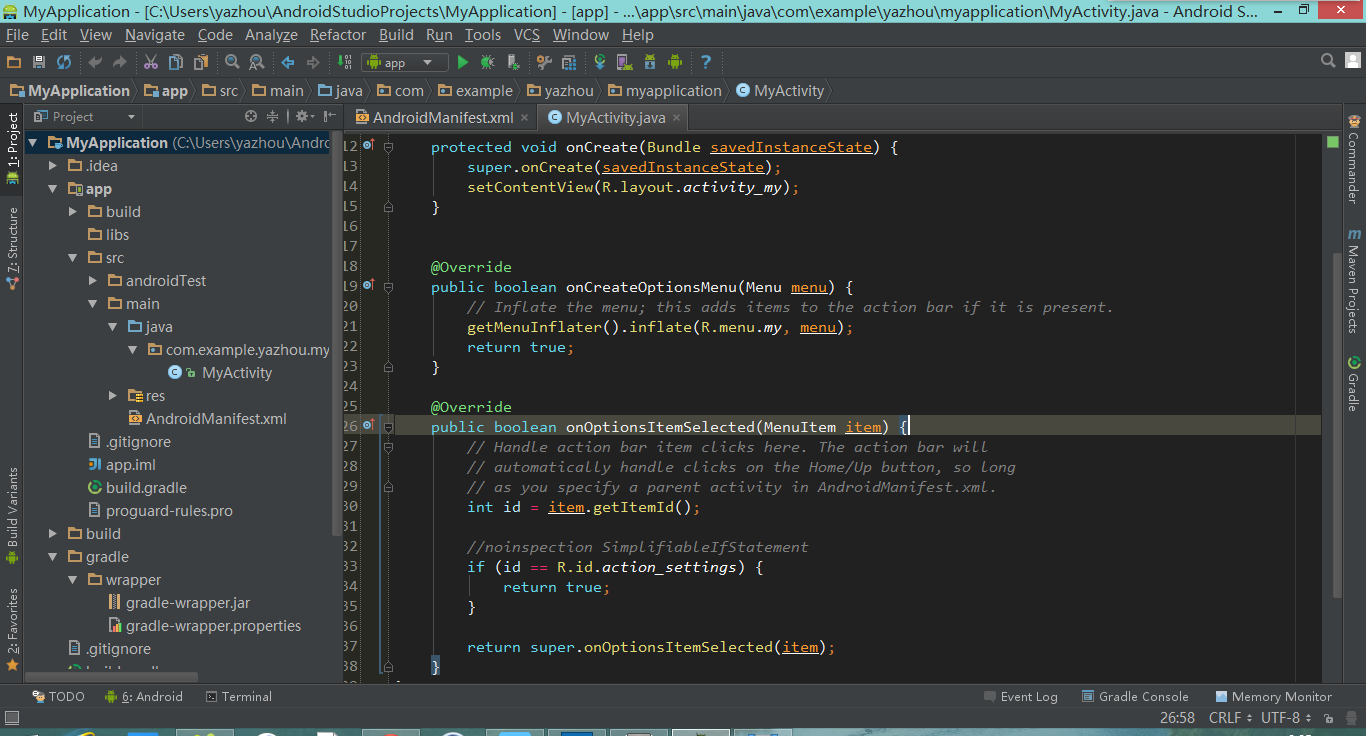
Task: Open Project panel settings gear
Action: [301, 117]
